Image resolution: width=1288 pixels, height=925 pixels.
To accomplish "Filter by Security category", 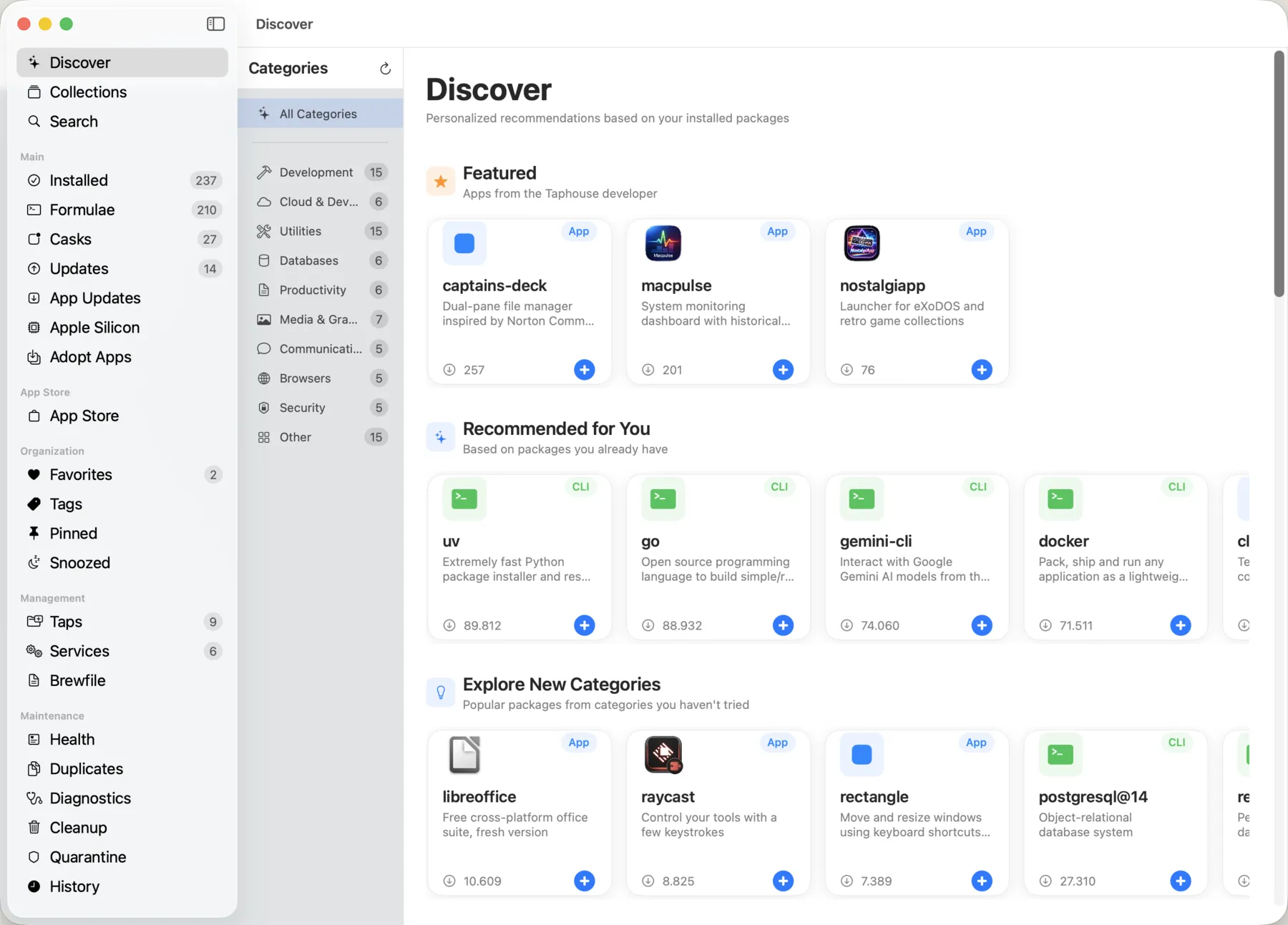I will [321, 408].
